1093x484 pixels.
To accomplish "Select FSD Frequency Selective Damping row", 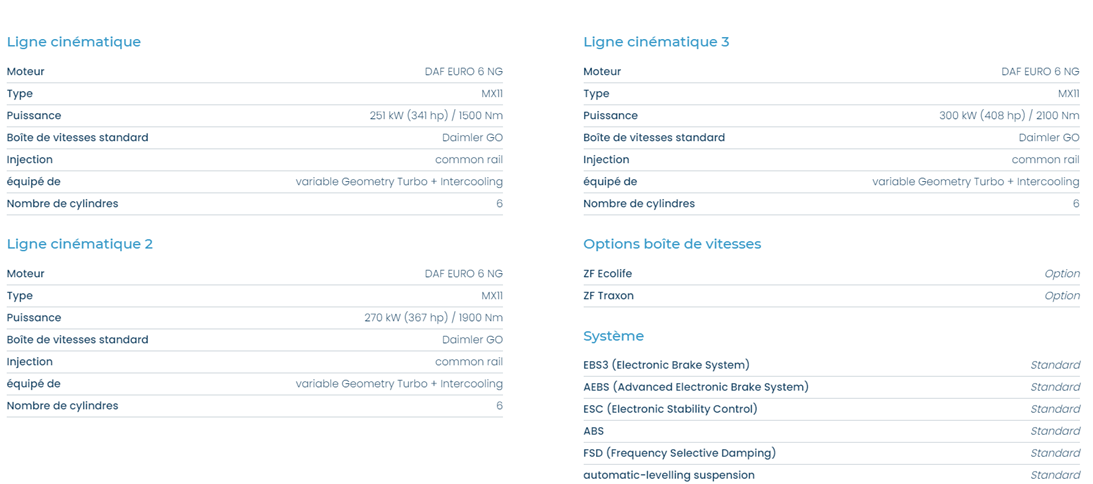I will click(x=832, y=453).
